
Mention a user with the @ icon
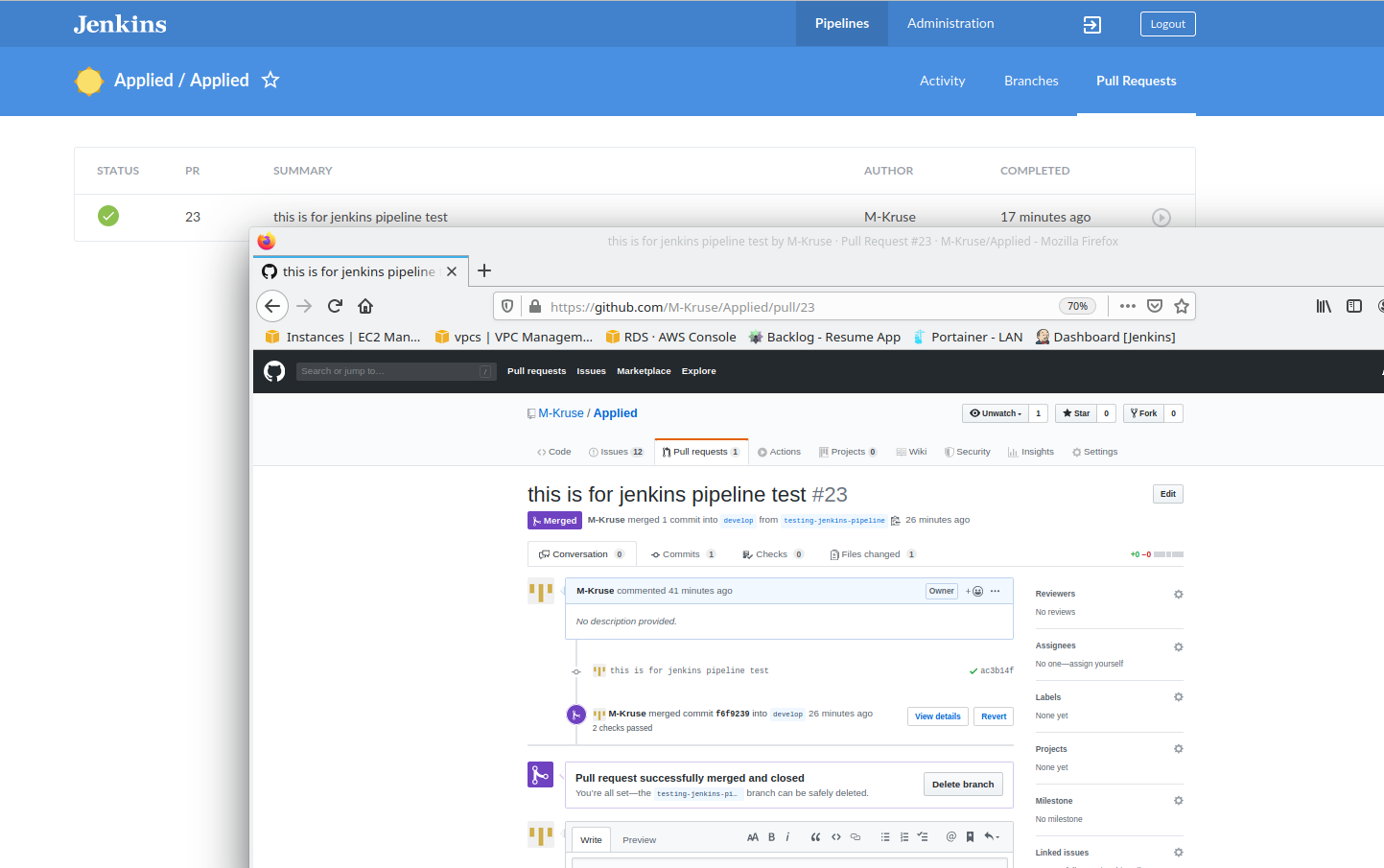(x=950, y=836)
